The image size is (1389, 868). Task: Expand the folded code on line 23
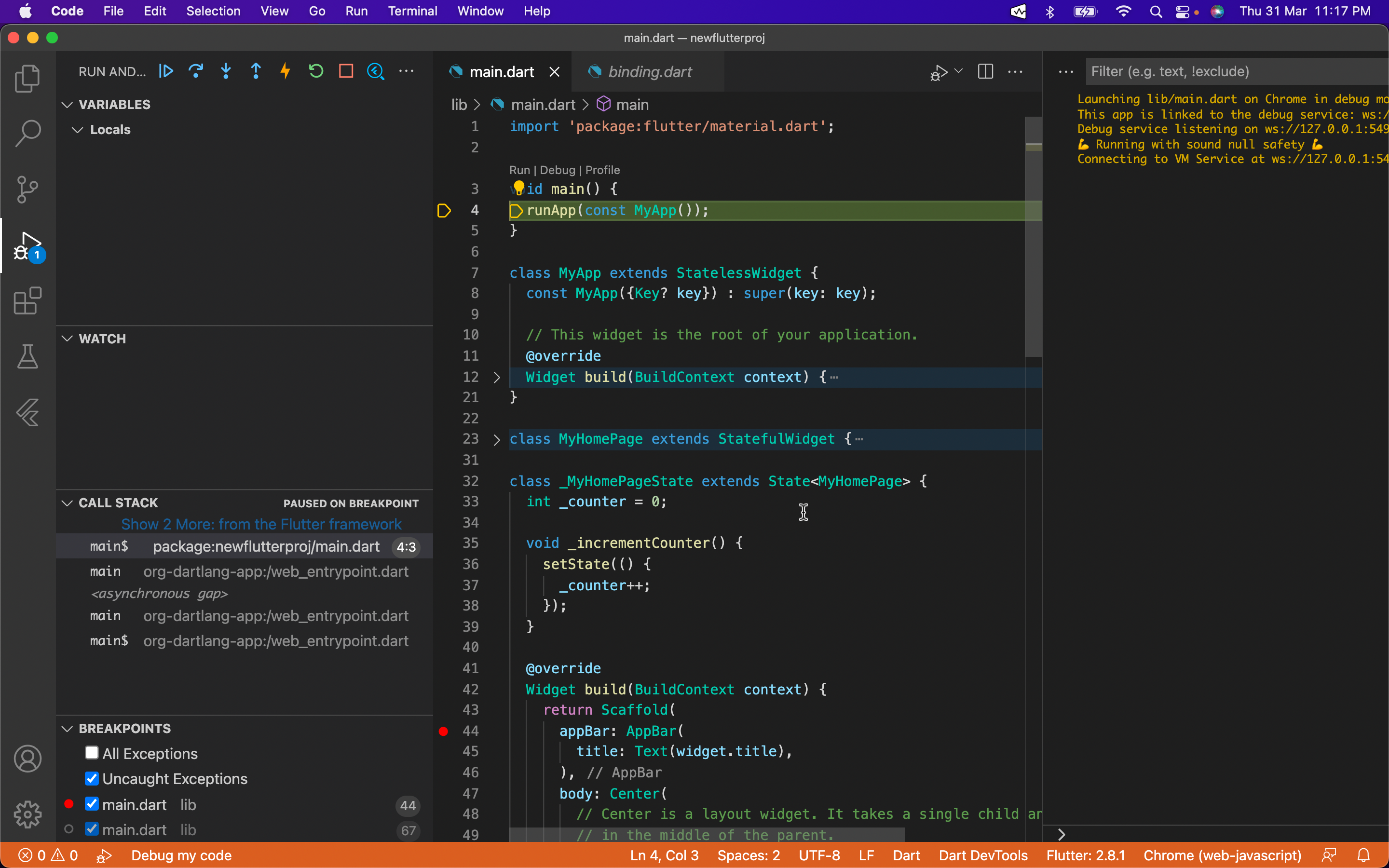[496, 440]
